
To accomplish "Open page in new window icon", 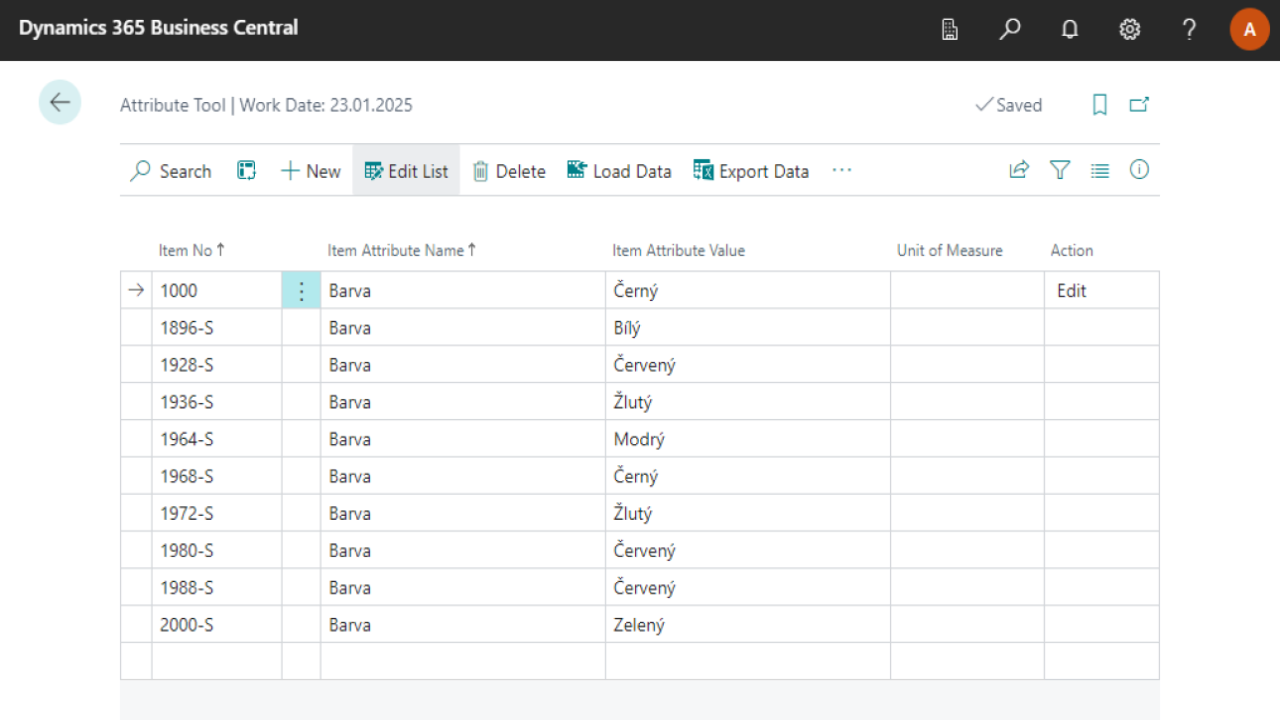I will 1139,105.
